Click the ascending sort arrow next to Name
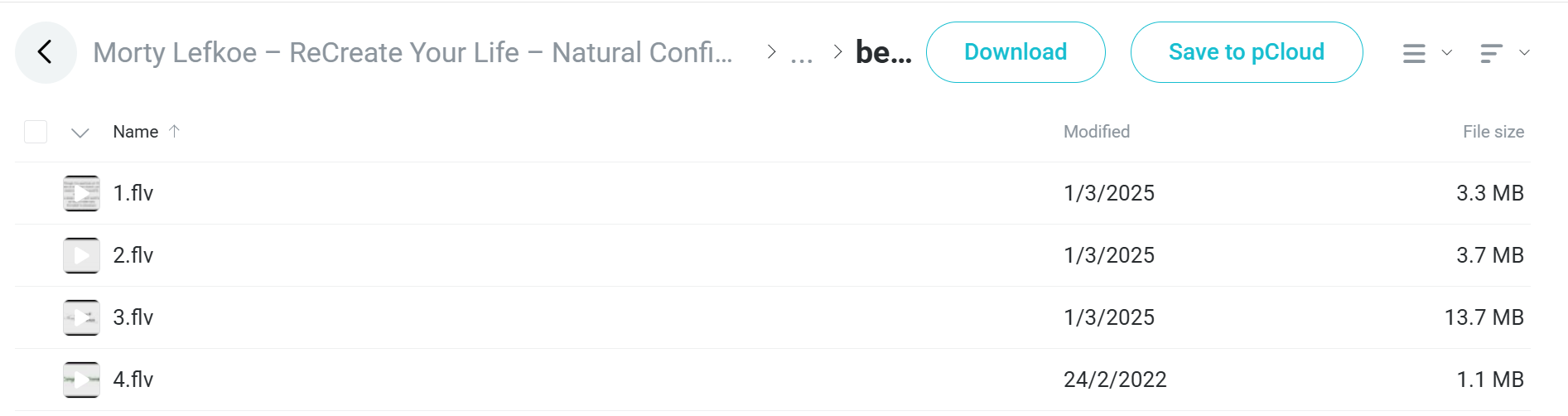The height and width of the screenshot is (416, 1568). (x=174, y=131)
